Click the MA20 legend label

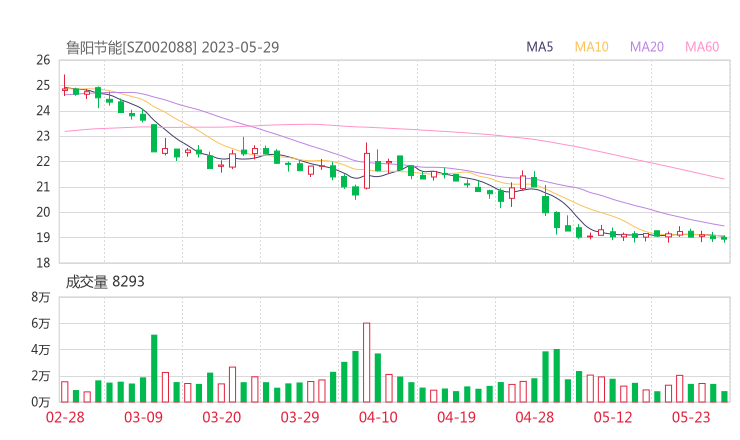point(647,47)
